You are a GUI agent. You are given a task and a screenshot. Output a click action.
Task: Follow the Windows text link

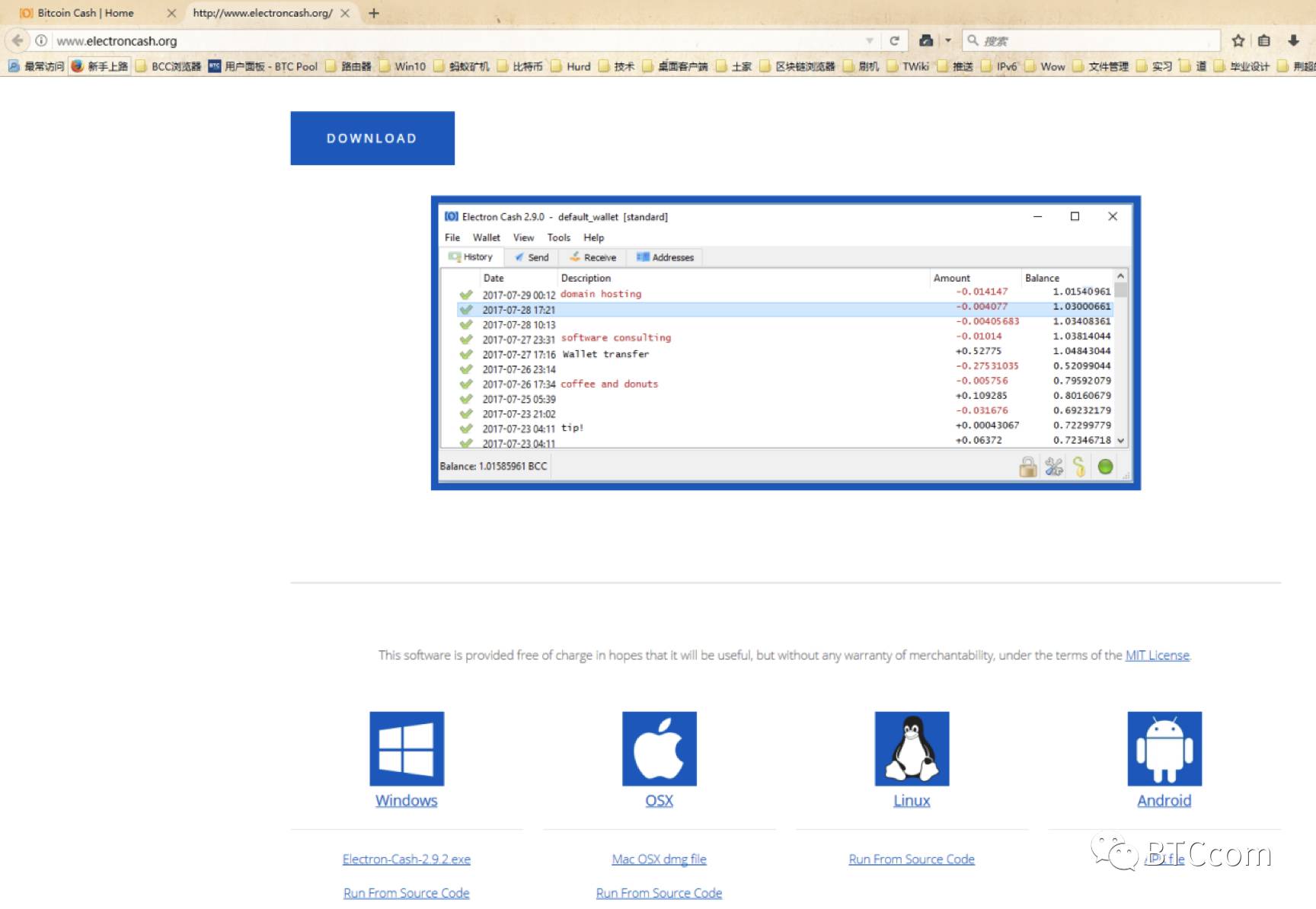point(407,800)
